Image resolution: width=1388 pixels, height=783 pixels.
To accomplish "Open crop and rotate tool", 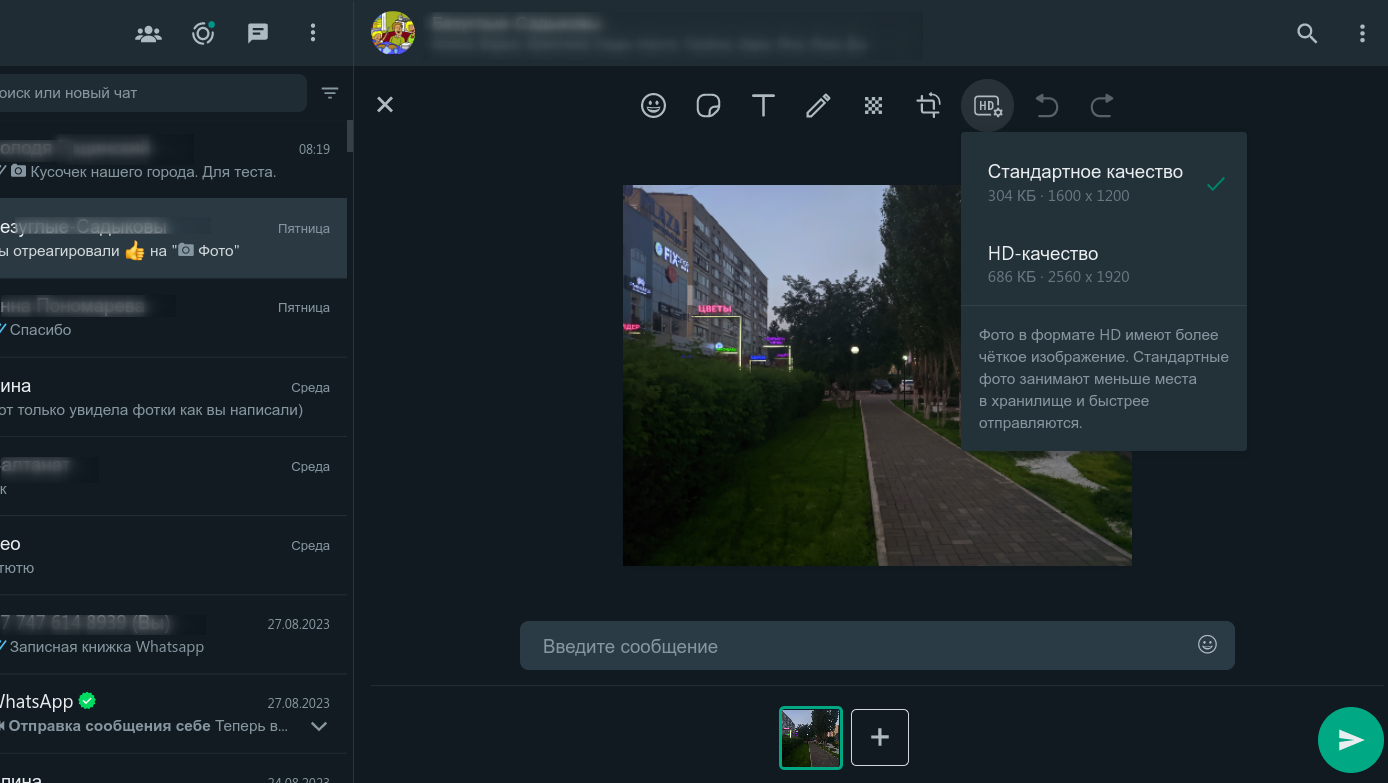I will click(x=929, y=105).
